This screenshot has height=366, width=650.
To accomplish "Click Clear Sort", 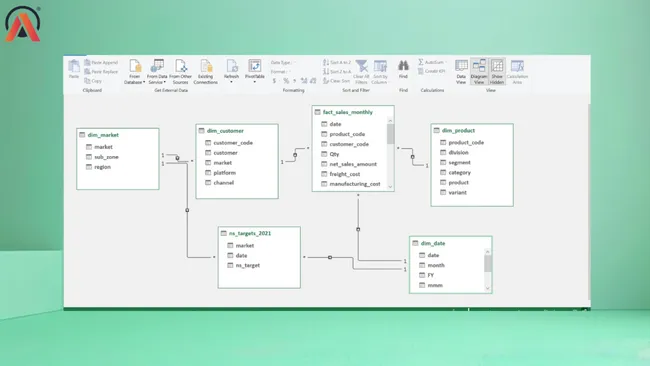I will tap(336, 81).
